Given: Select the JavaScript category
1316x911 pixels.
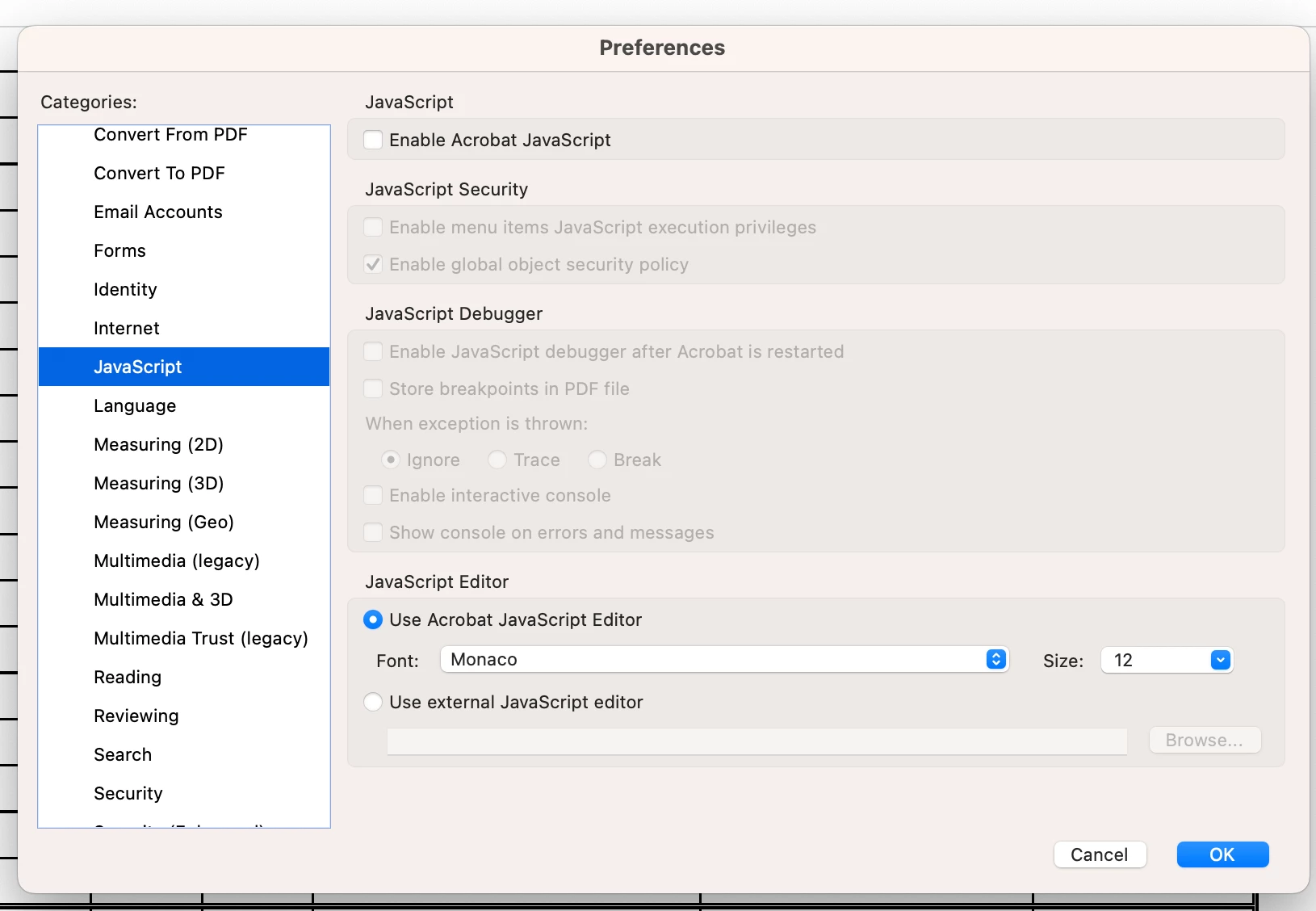Looking at the screenshot, I should 184,367.
